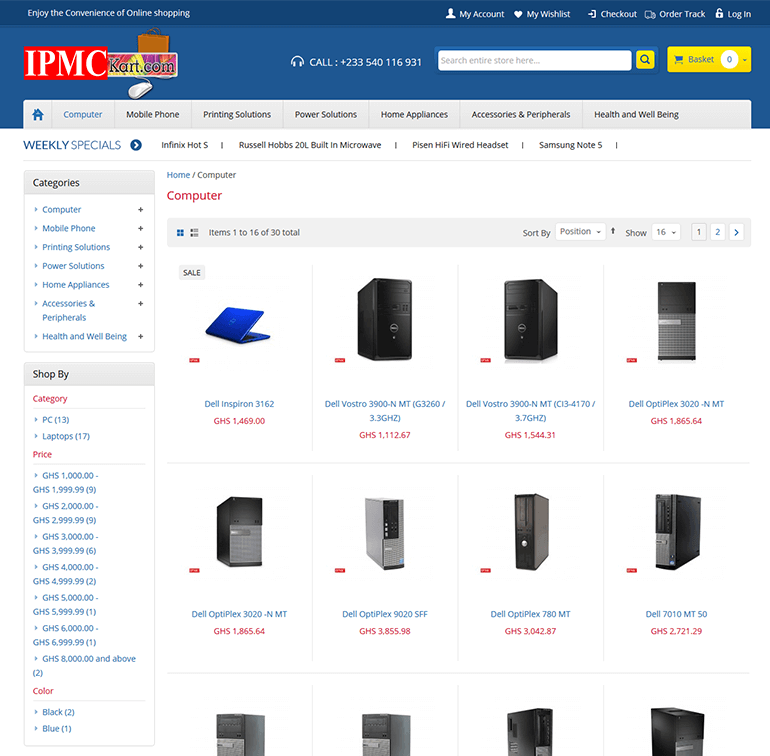Click the Checkout arrow icon

pyautogui.click(x=592, y=14)
